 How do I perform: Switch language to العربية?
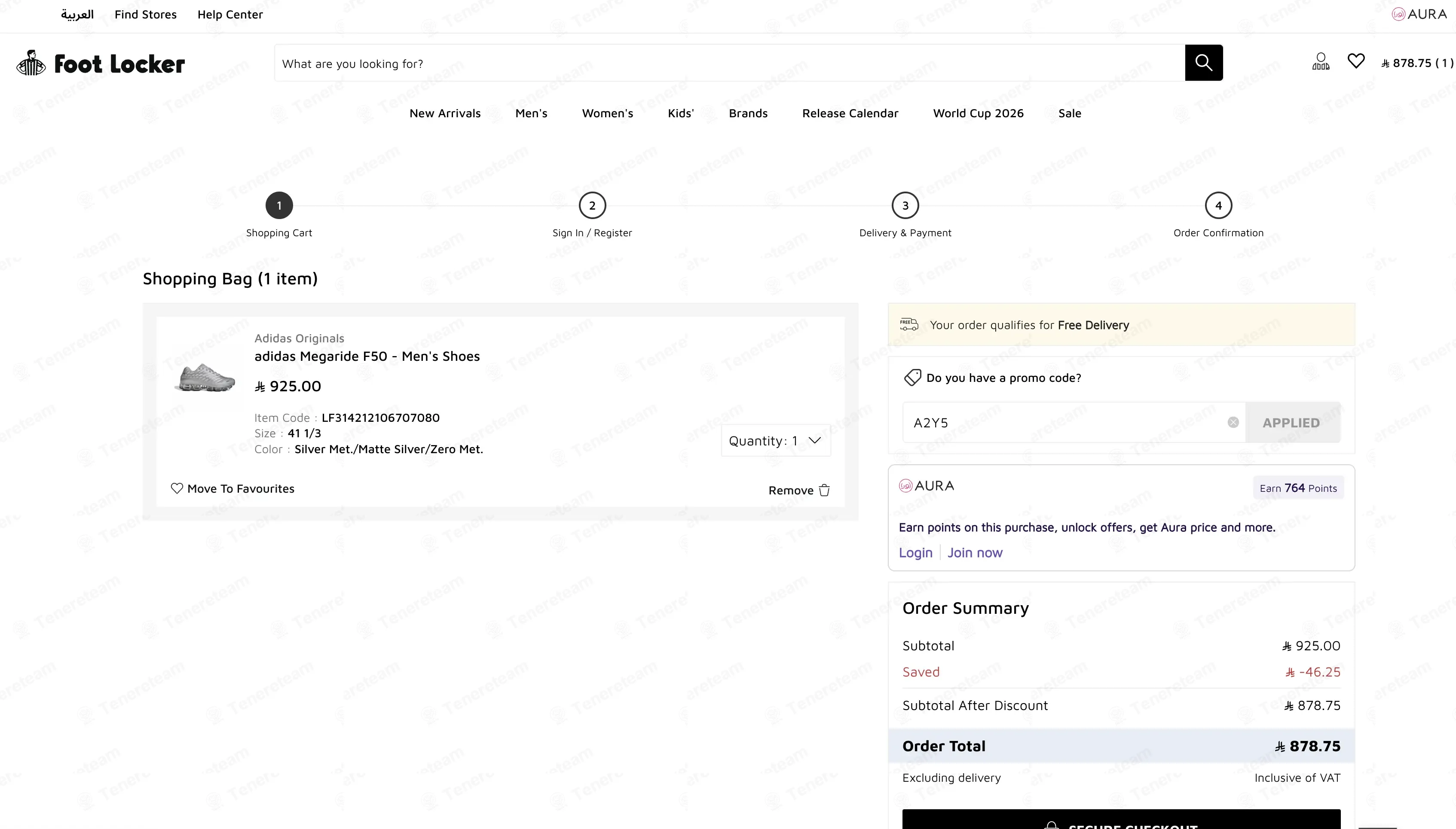(77, 15)
